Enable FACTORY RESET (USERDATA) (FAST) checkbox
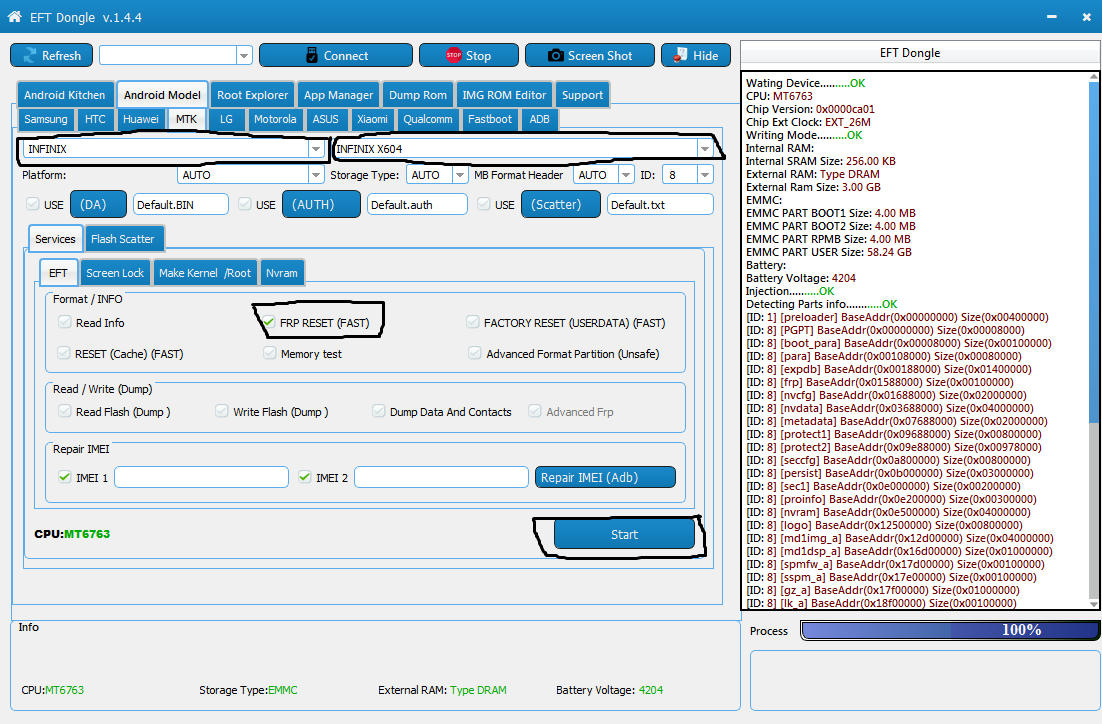The image size is (1102, 724). tap(473, 322)
